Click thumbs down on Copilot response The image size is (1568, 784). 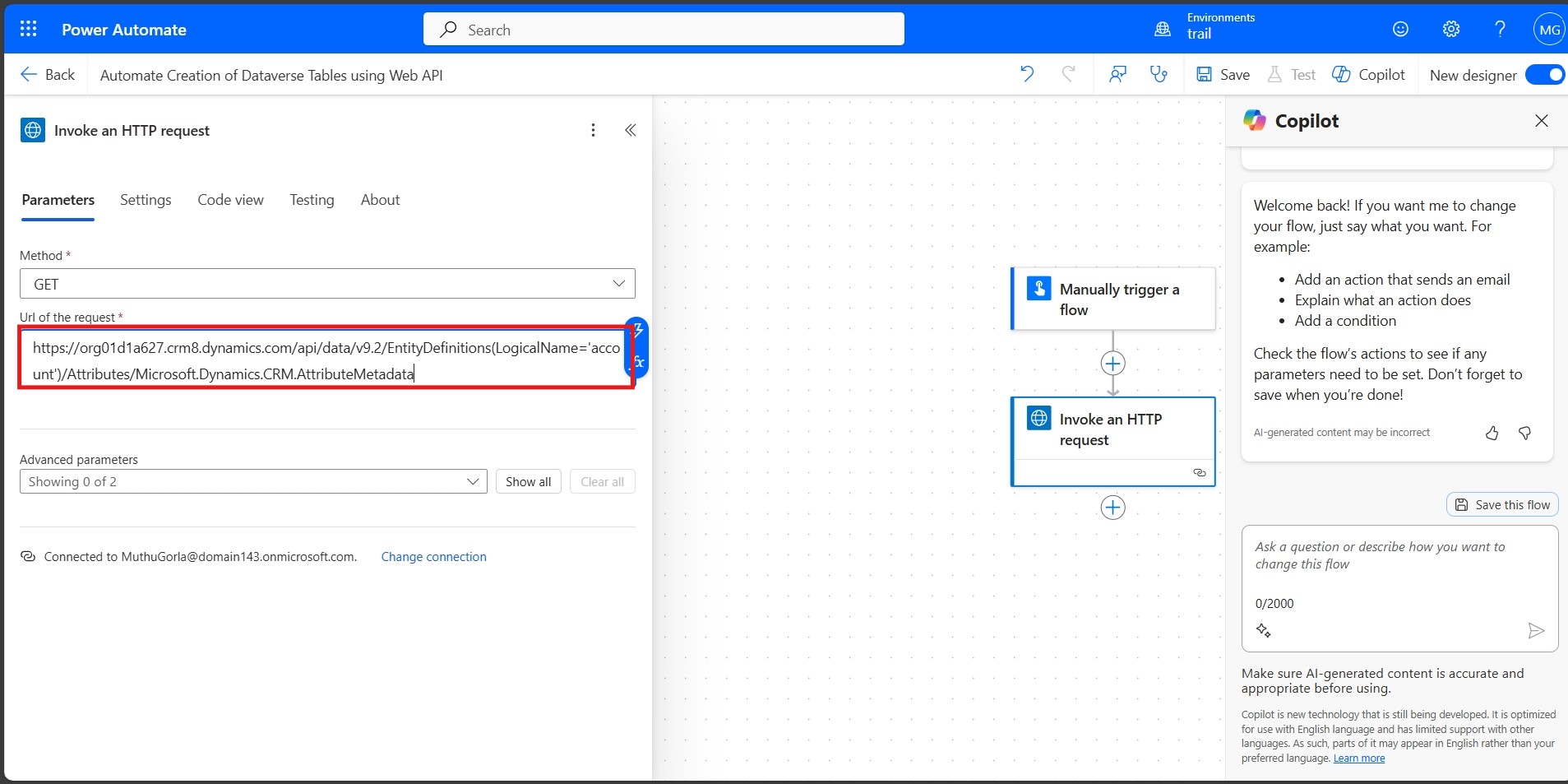coord(1524,433)
